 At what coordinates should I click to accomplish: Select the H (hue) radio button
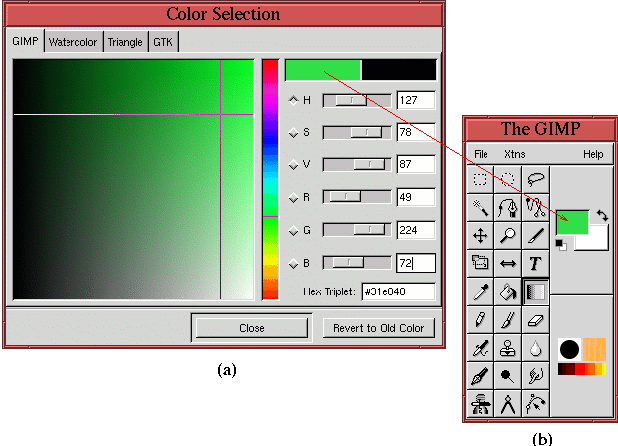tap(293, 100)
